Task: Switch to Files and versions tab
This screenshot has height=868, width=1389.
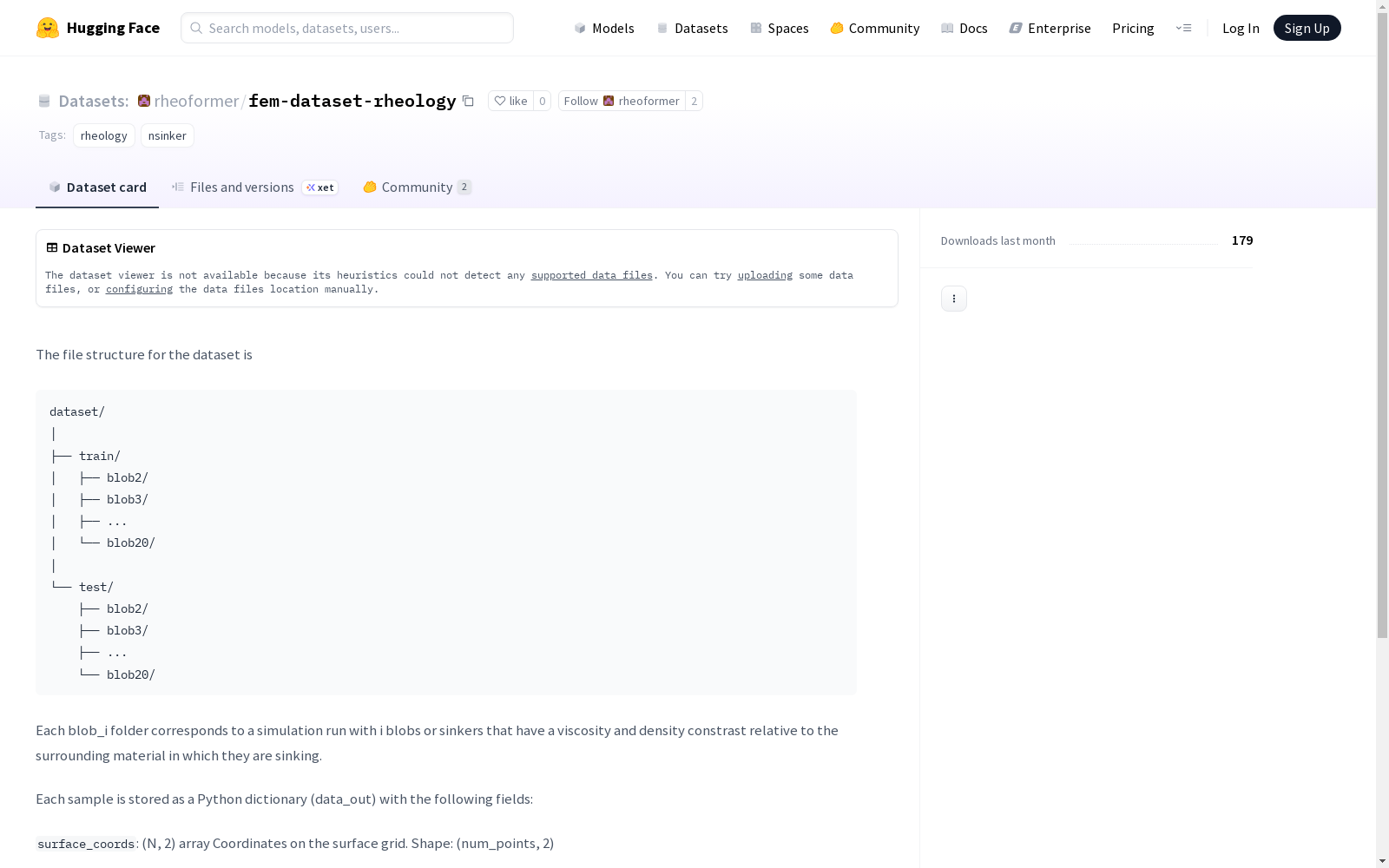Action: tap(254, 187)
